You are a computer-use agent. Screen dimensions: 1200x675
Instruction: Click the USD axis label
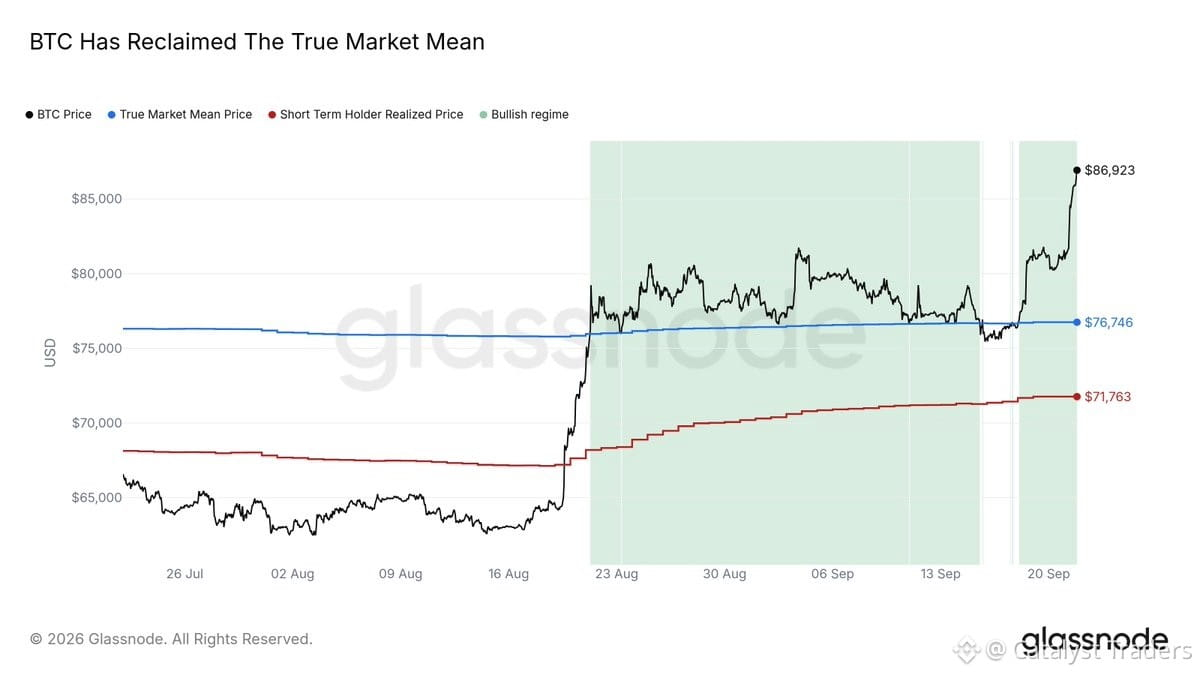coord(50,352)
